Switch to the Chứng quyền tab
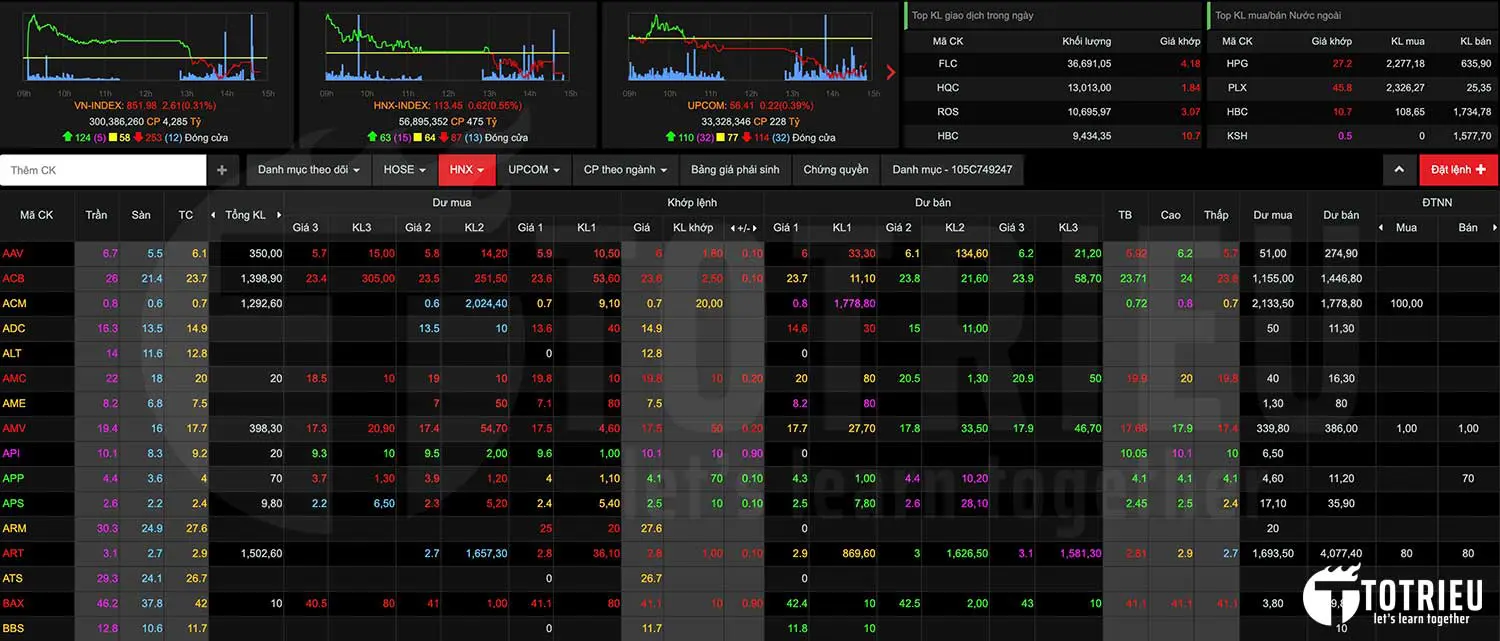 point(835,170)
